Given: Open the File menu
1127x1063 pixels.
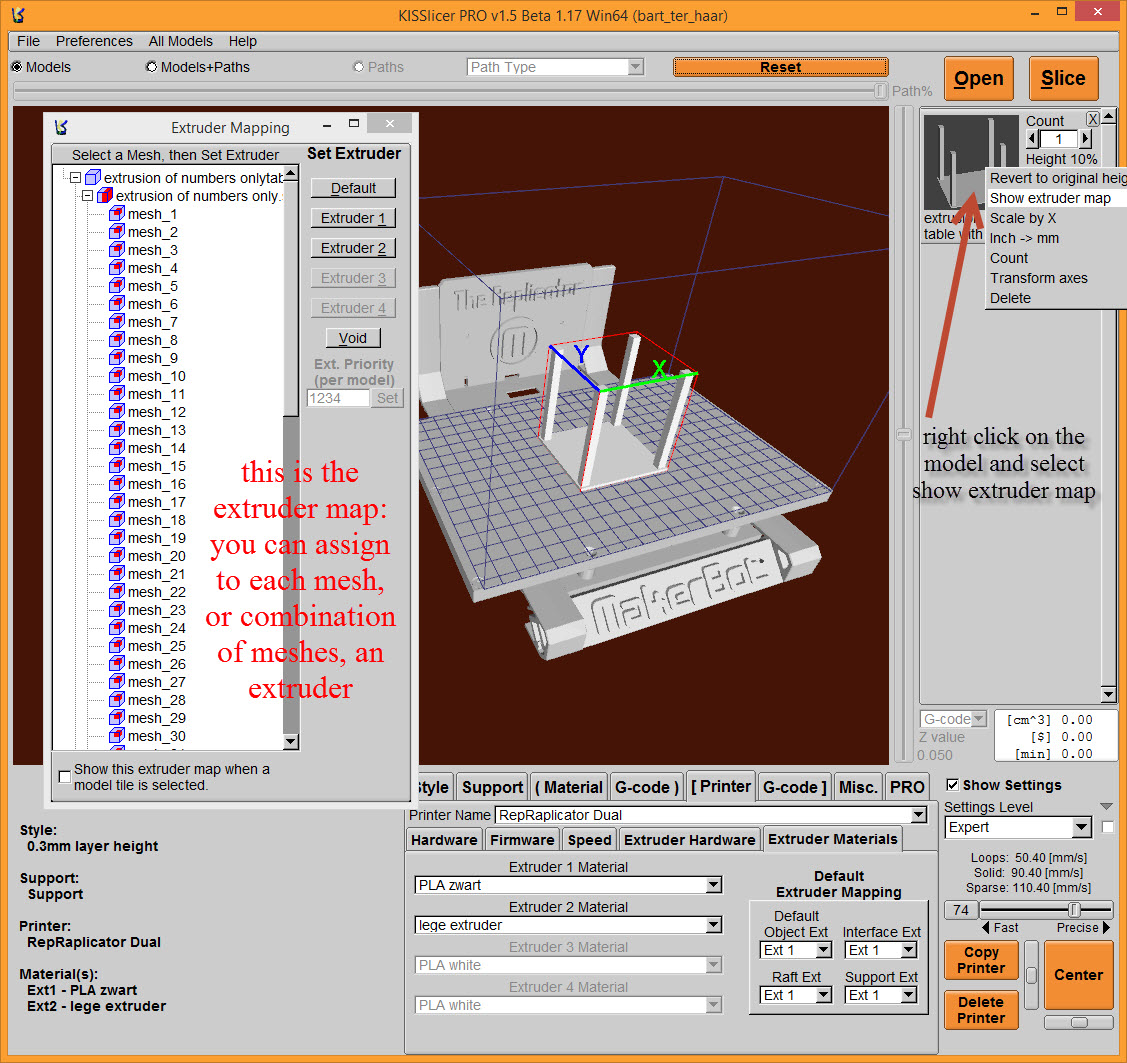Looking at the screenshot, I should pyautogui.click(x=28, y=41).
